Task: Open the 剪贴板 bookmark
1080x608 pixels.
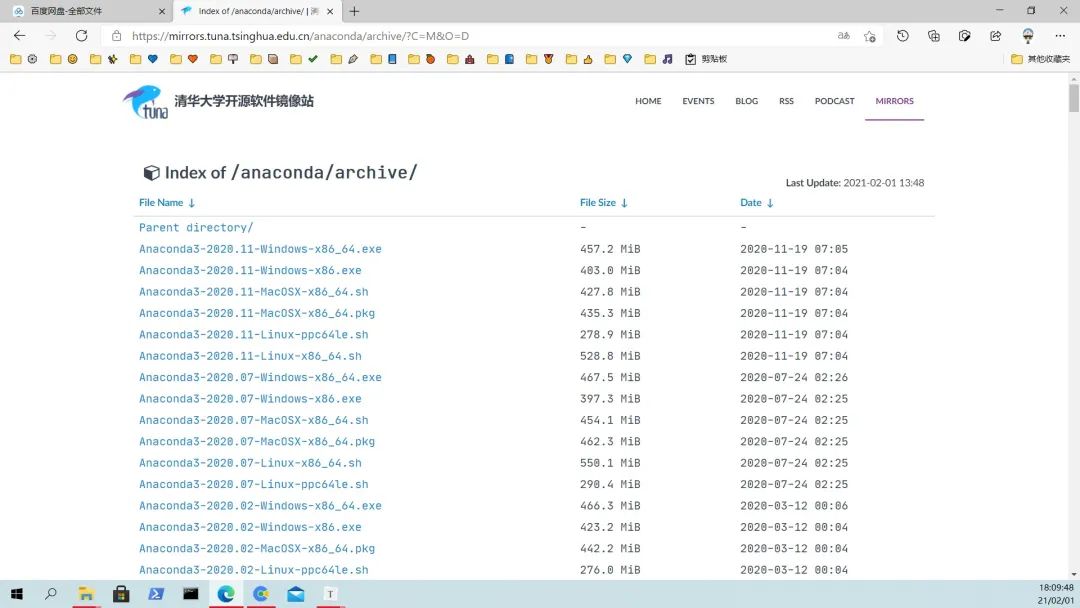Action: pos(707,59)
